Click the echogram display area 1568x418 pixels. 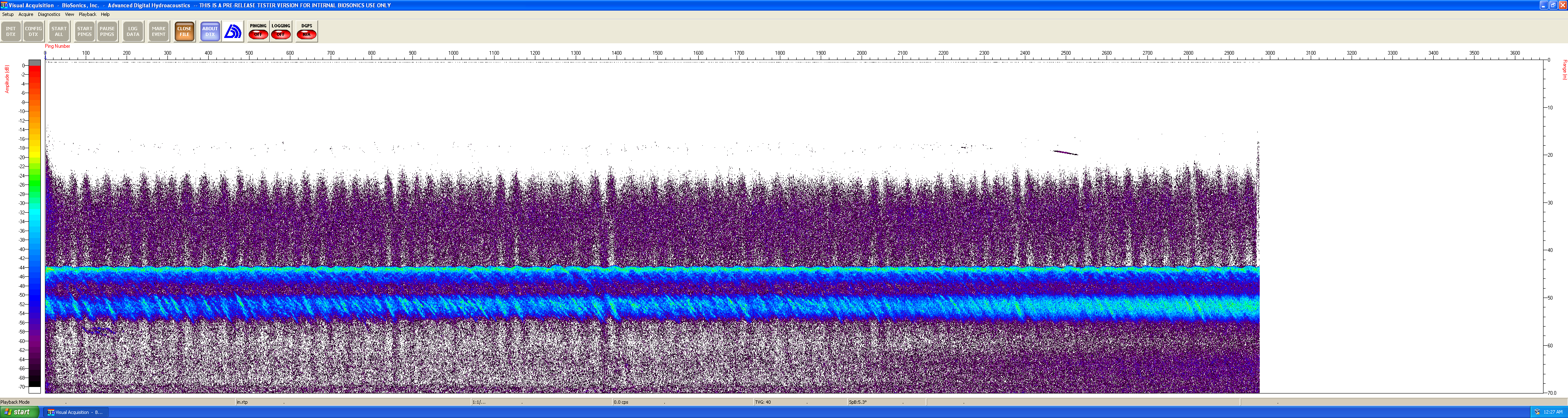[794, 226]
